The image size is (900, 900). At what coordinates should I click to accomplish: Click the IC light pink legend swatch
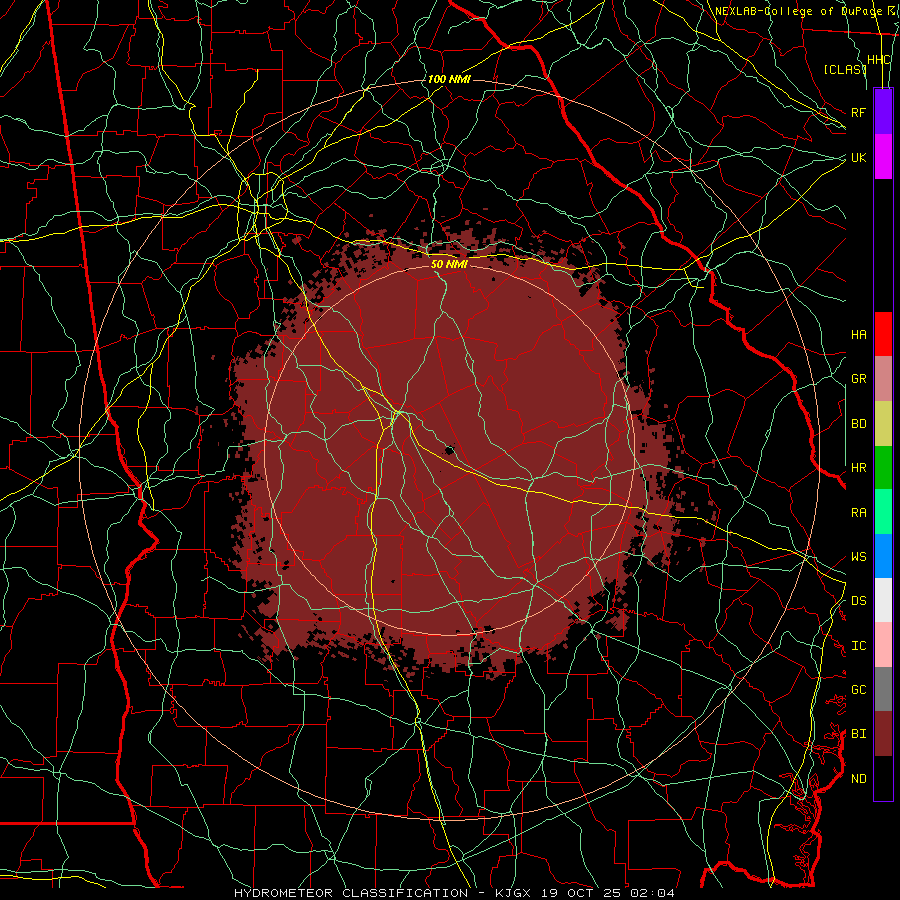coord(883,645)
